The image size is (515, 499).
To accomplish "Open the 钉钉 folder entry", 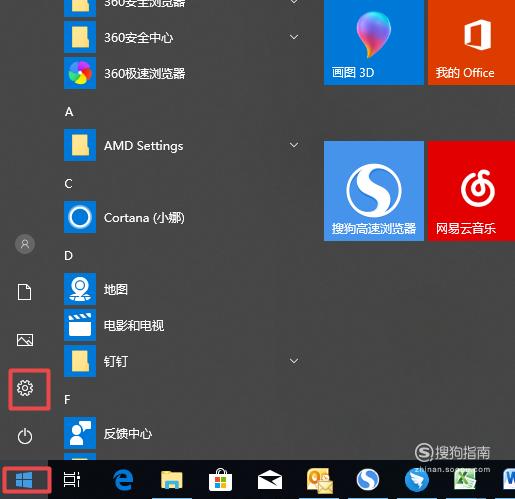I will click(184, 361).
